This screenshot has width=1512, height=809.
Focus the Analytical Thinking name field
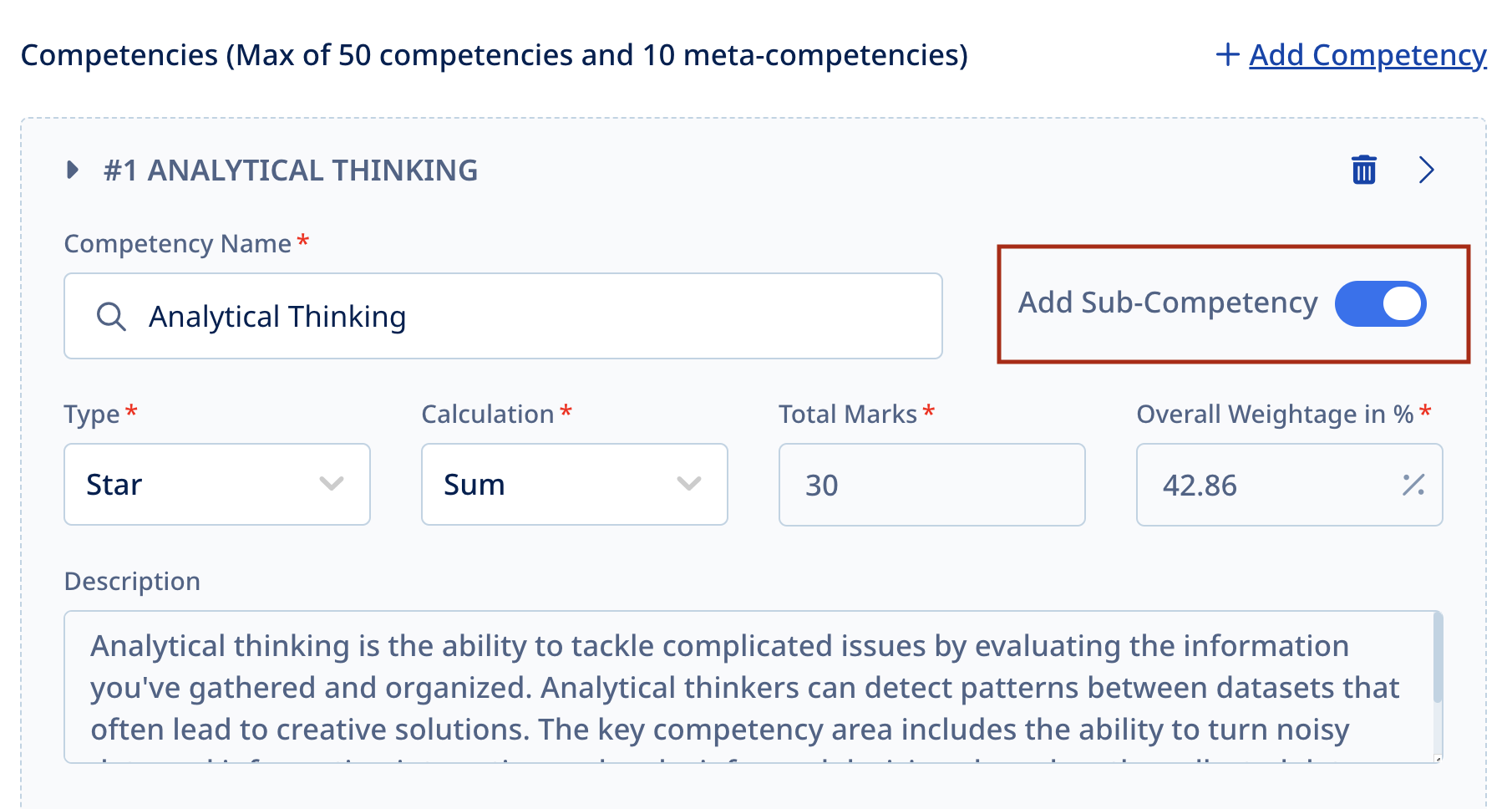535,317
